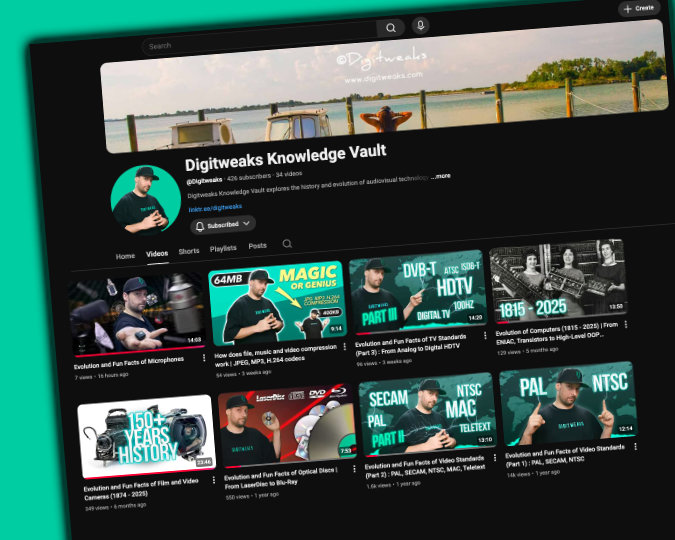
Task: Switch to the Home tab
Action: click(125, 256)
